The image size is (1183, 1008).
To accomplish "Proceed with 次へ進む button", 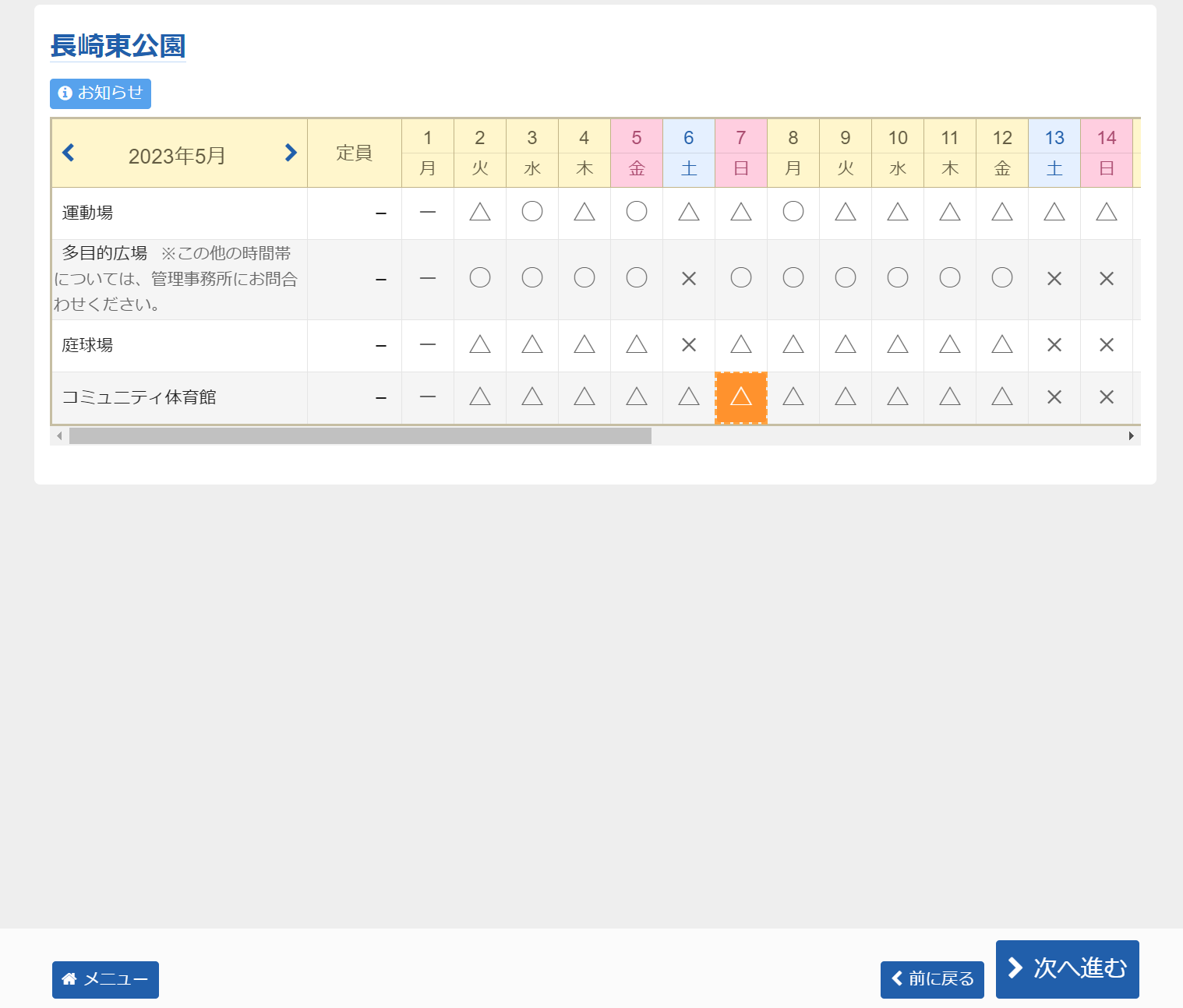I will pos(1067,968).
